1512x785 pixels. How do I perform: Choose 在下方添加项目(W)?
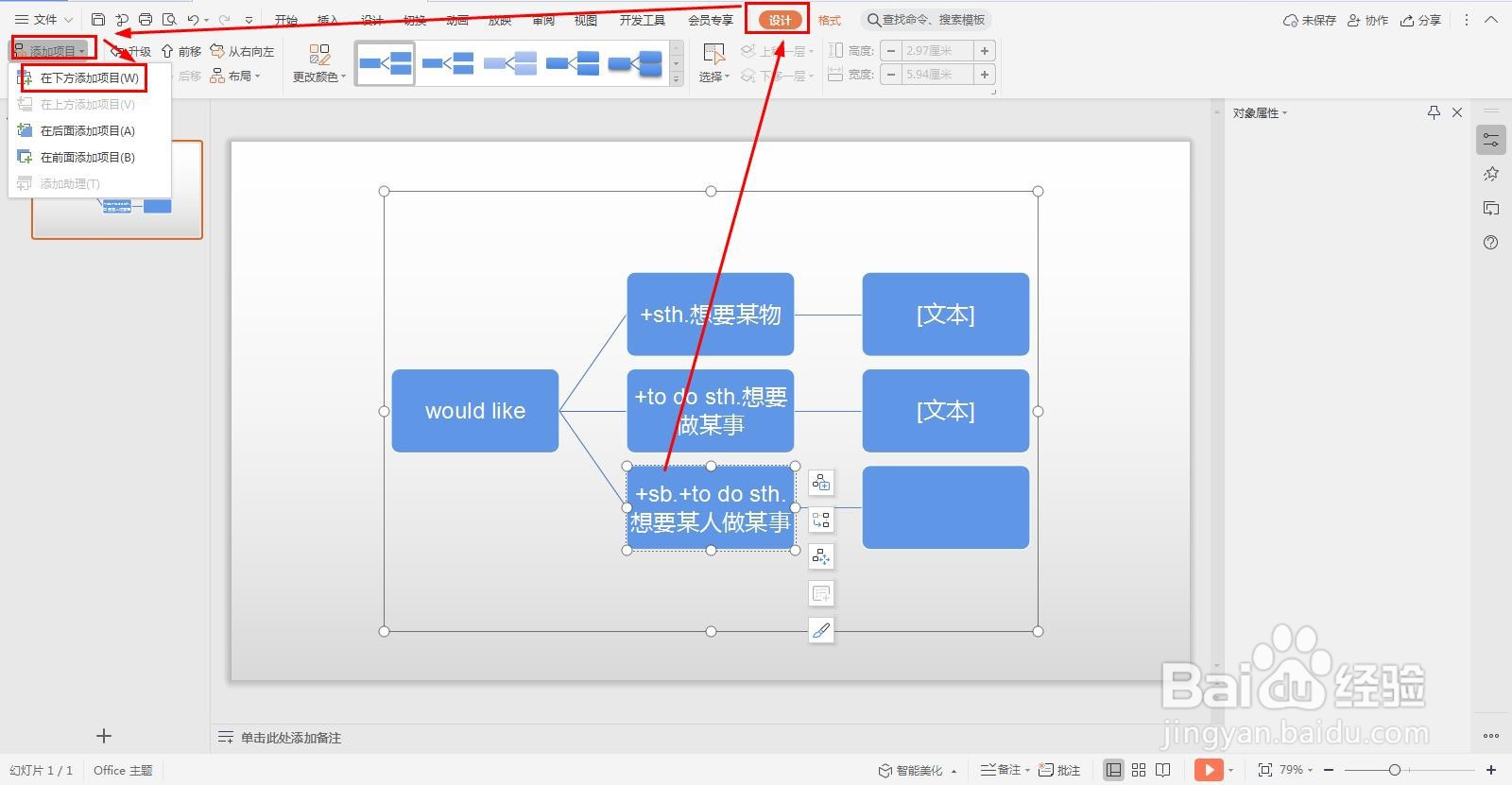coord(89,77)
